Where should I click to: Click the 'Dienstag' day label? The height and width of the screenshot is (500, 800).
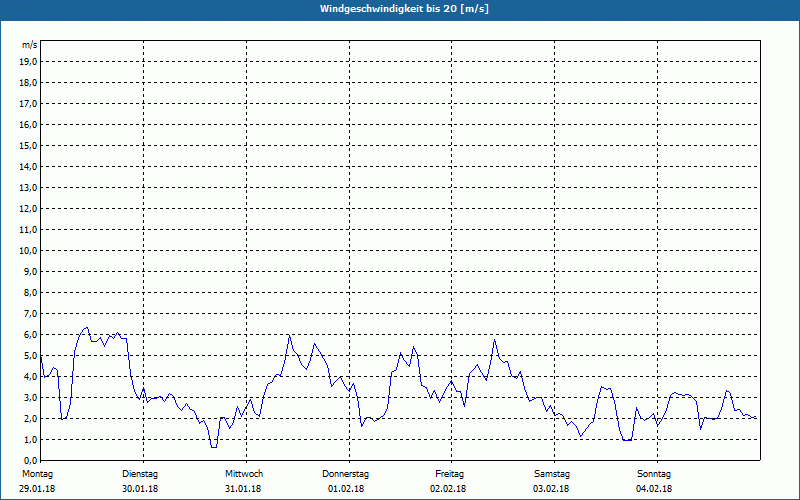[x=140, y=474]
